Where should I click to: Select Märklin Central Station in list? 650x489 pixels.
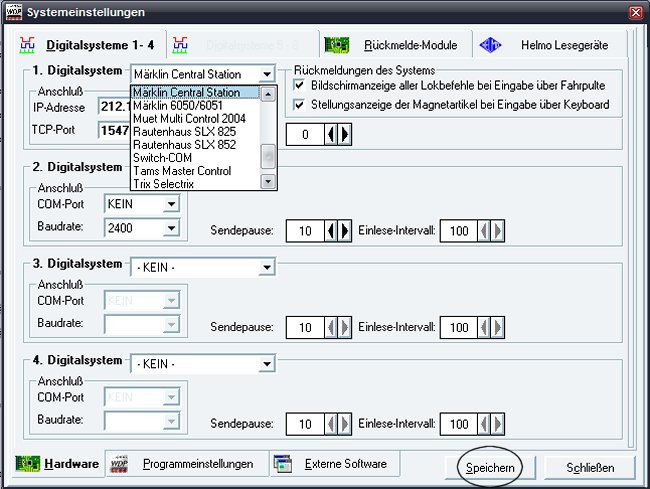[195, 92]
